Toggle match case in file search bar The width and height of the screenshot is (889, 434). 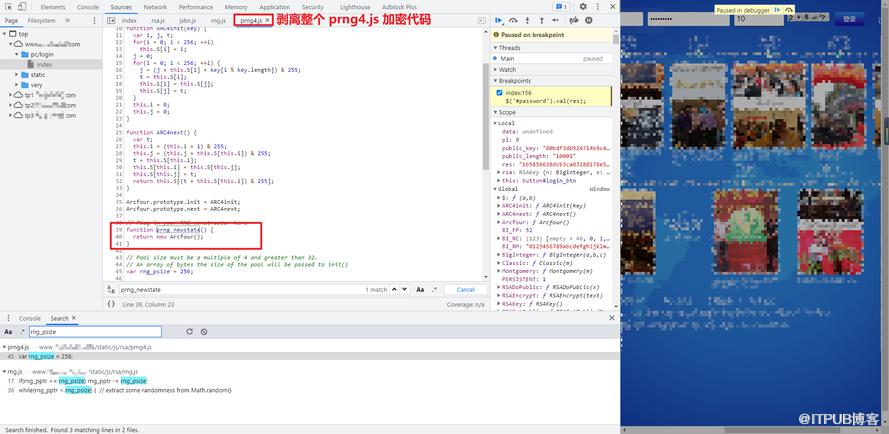pyautogui.click(x=420, y=289)
